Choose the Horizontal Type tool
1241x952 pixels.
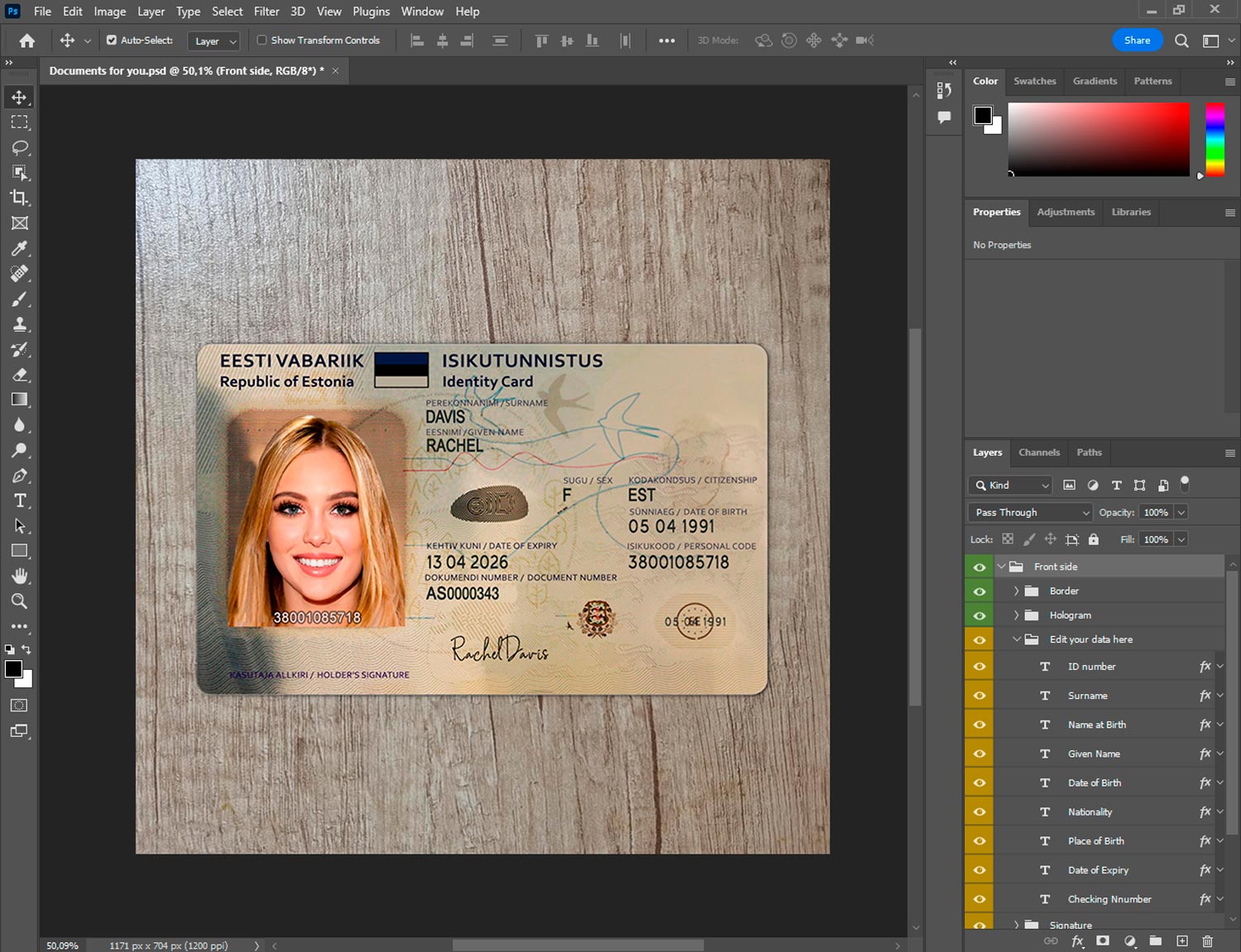tap(20, 500)
